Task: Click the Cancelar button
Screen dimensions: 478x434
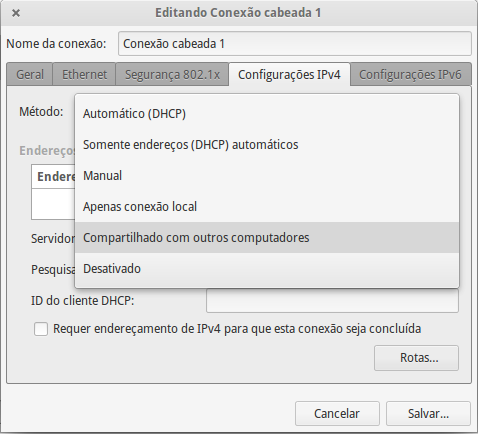Action: pyautogui.click(x=337, y=414)
